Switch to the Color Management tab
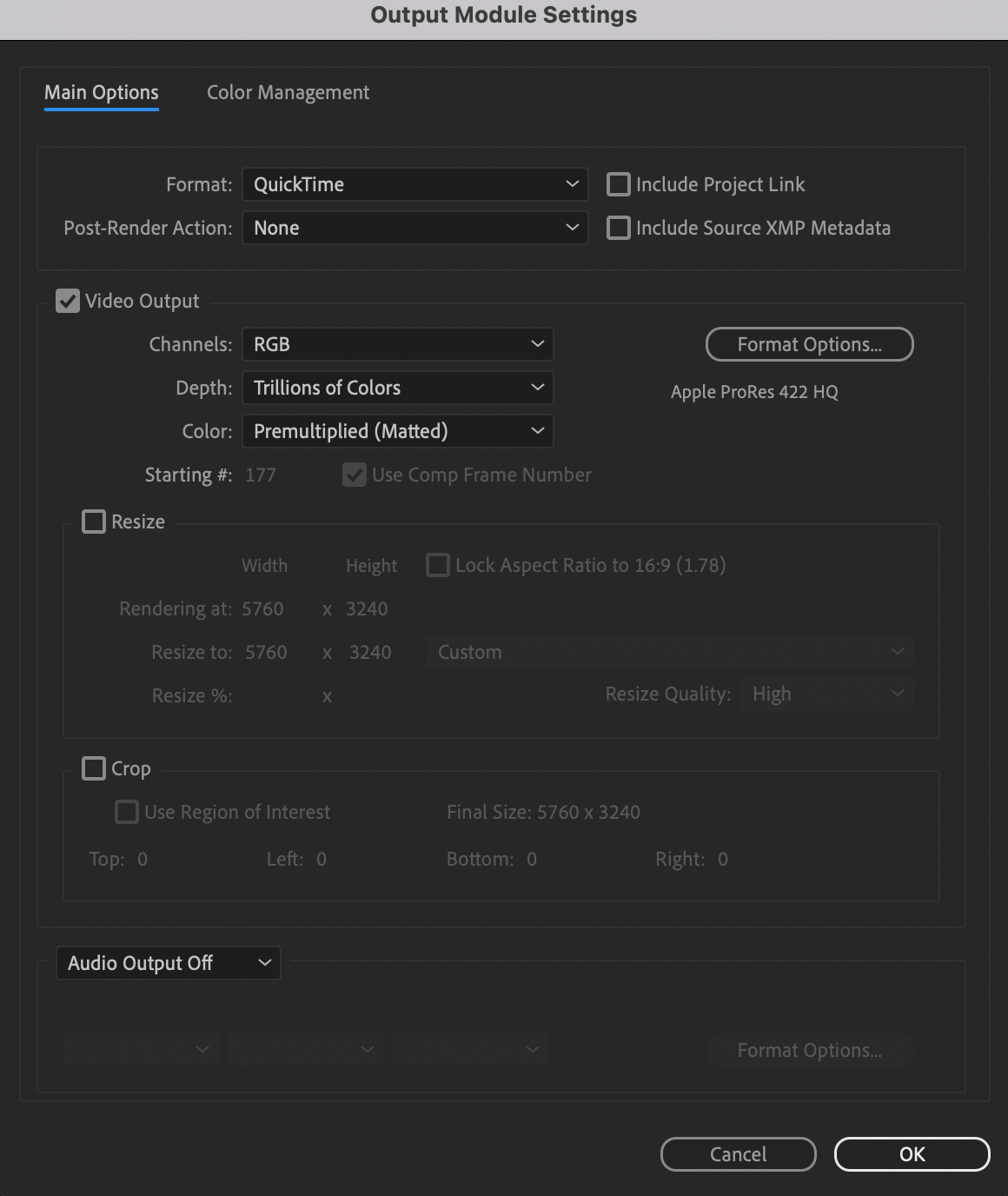1008x1196 pixels. 288,92
